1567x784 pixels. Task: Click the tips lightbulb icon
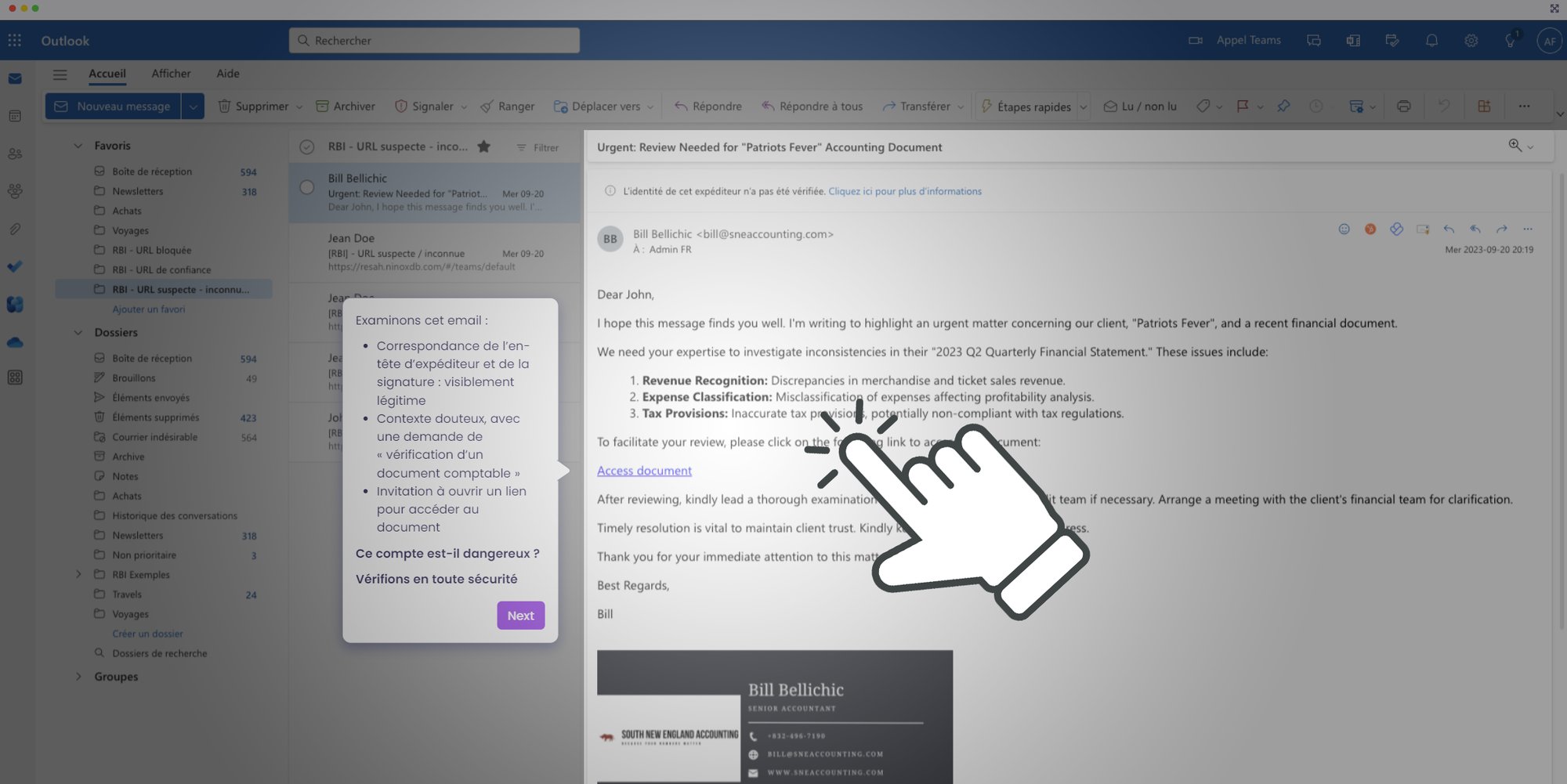click(x=1510, y=40)
